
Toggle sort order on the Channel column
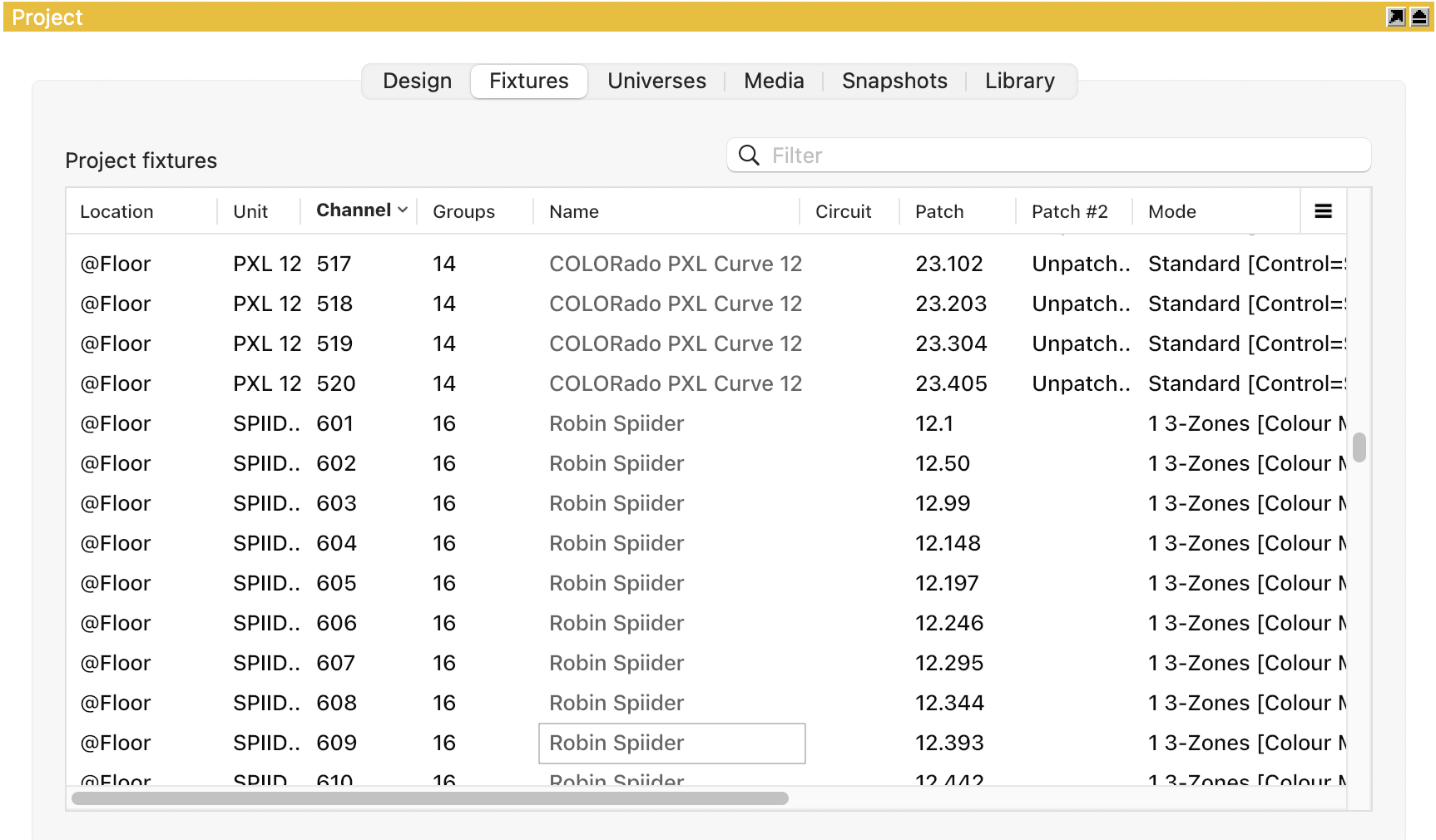(x=360, y=210)
